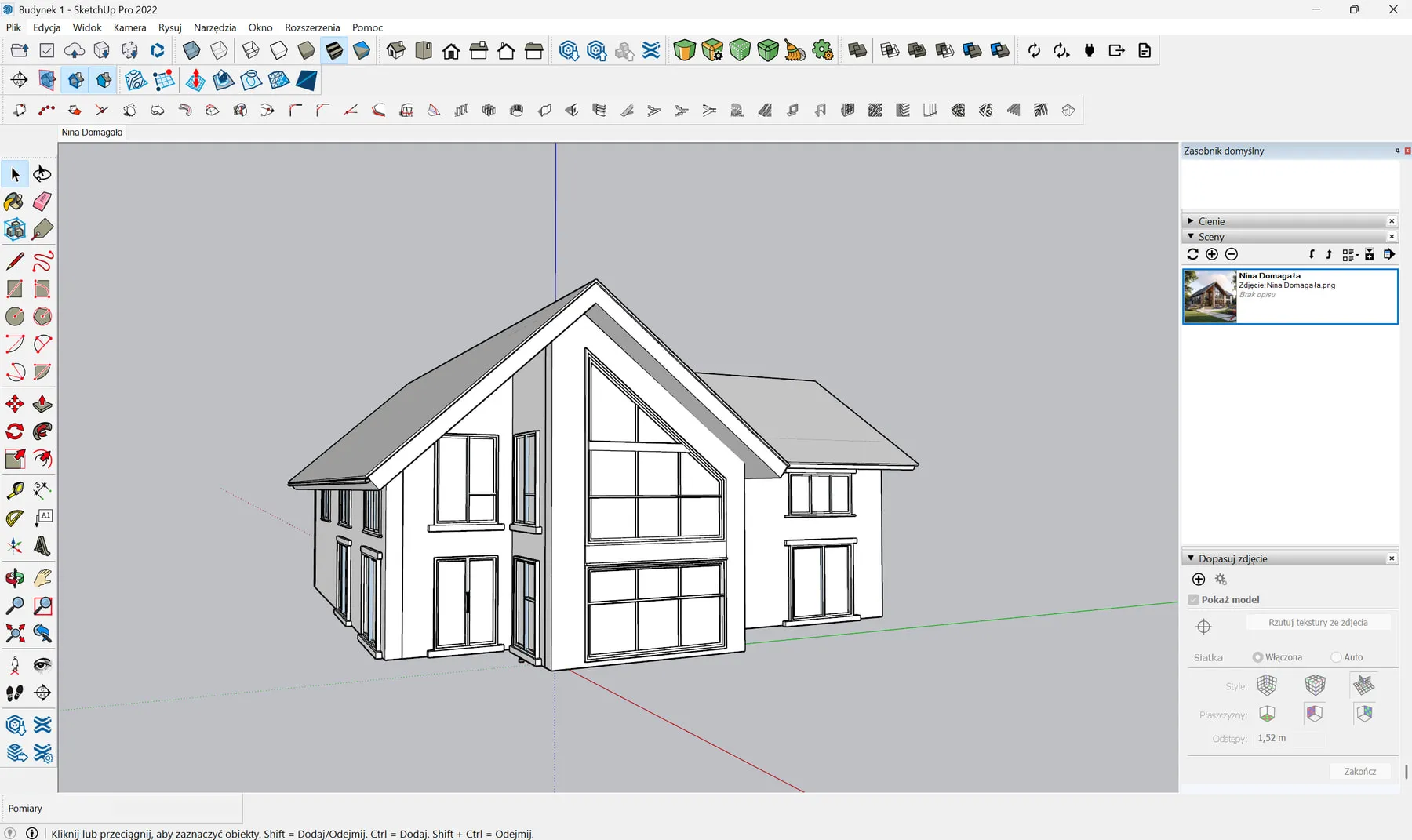Select the Push/Pull tool
Image resolution: width=1412 pixels, height=840 pixels.
coord(42,404)
